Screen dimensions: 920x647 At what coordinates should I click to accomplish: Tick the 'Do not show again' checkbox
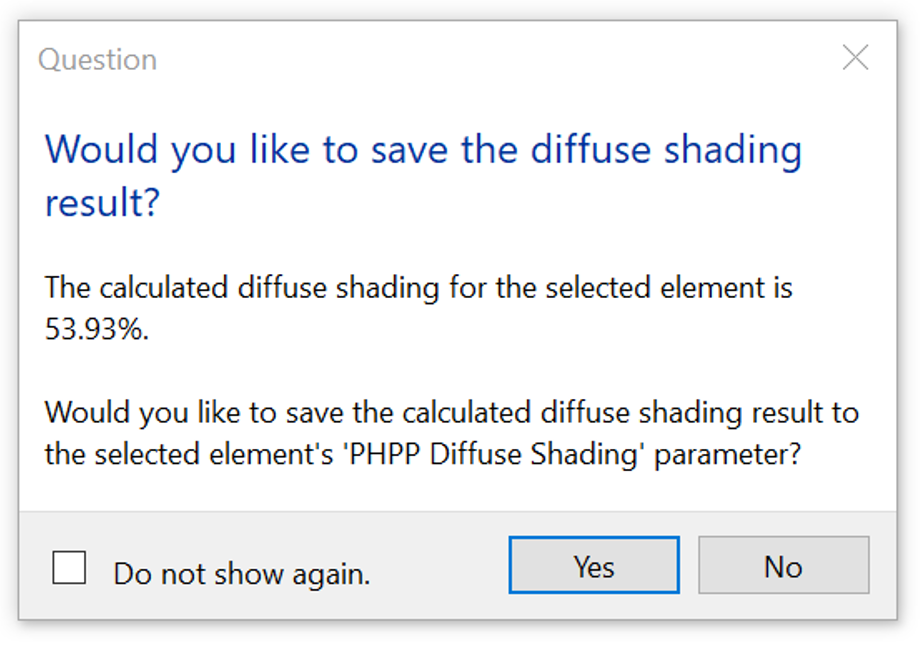click(x=69, y=568)
